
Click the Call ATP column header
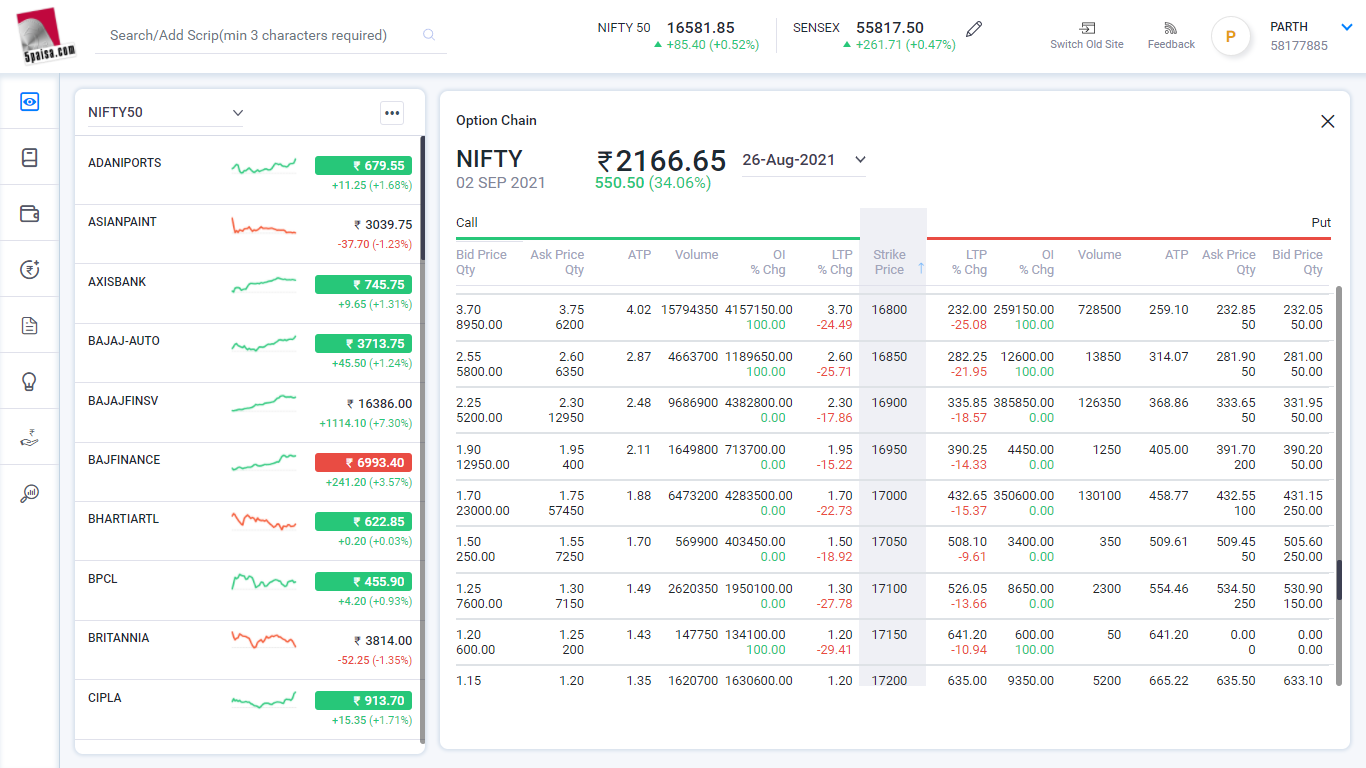coord(639,255)
